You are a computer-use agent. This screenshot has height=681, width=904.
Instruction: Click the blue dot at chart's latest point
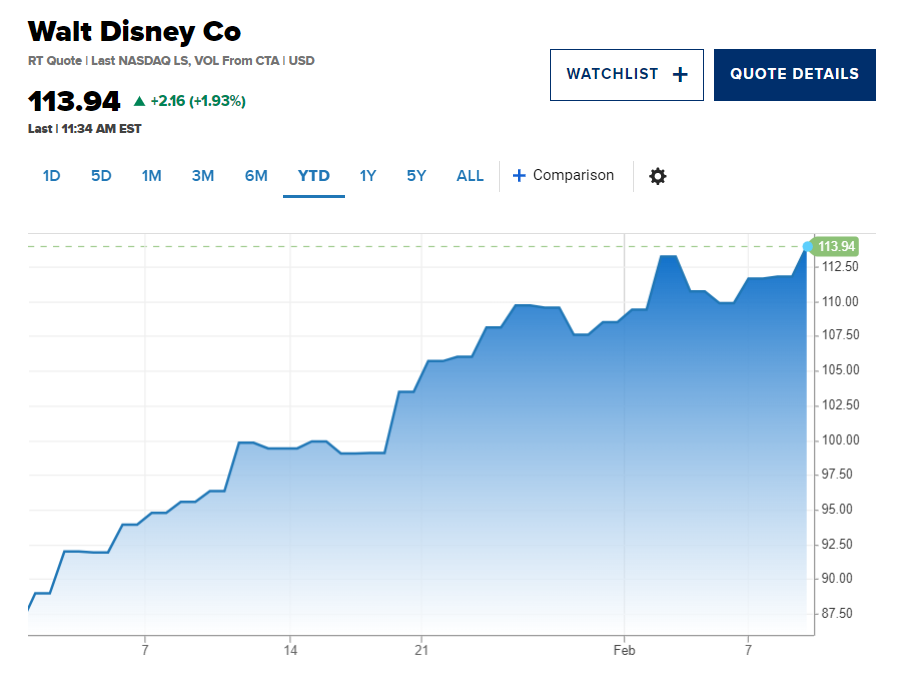tap(807, 247)
